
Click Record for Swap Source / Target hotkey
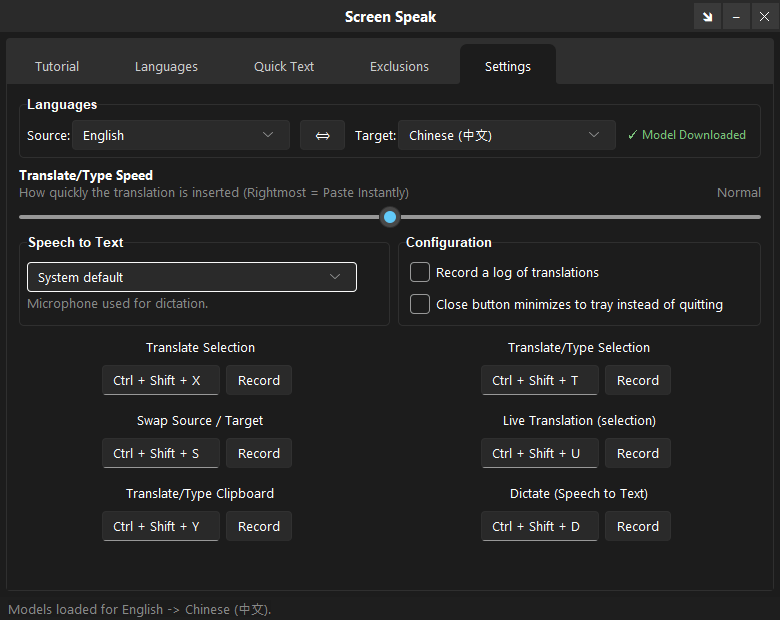[259, 453]
